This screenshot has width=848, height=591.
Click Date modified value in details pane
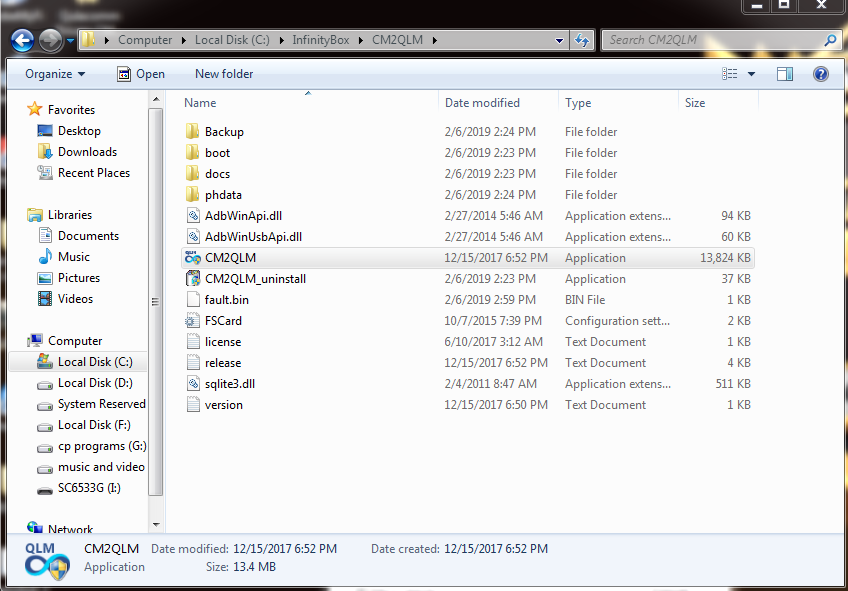point(285,549)
